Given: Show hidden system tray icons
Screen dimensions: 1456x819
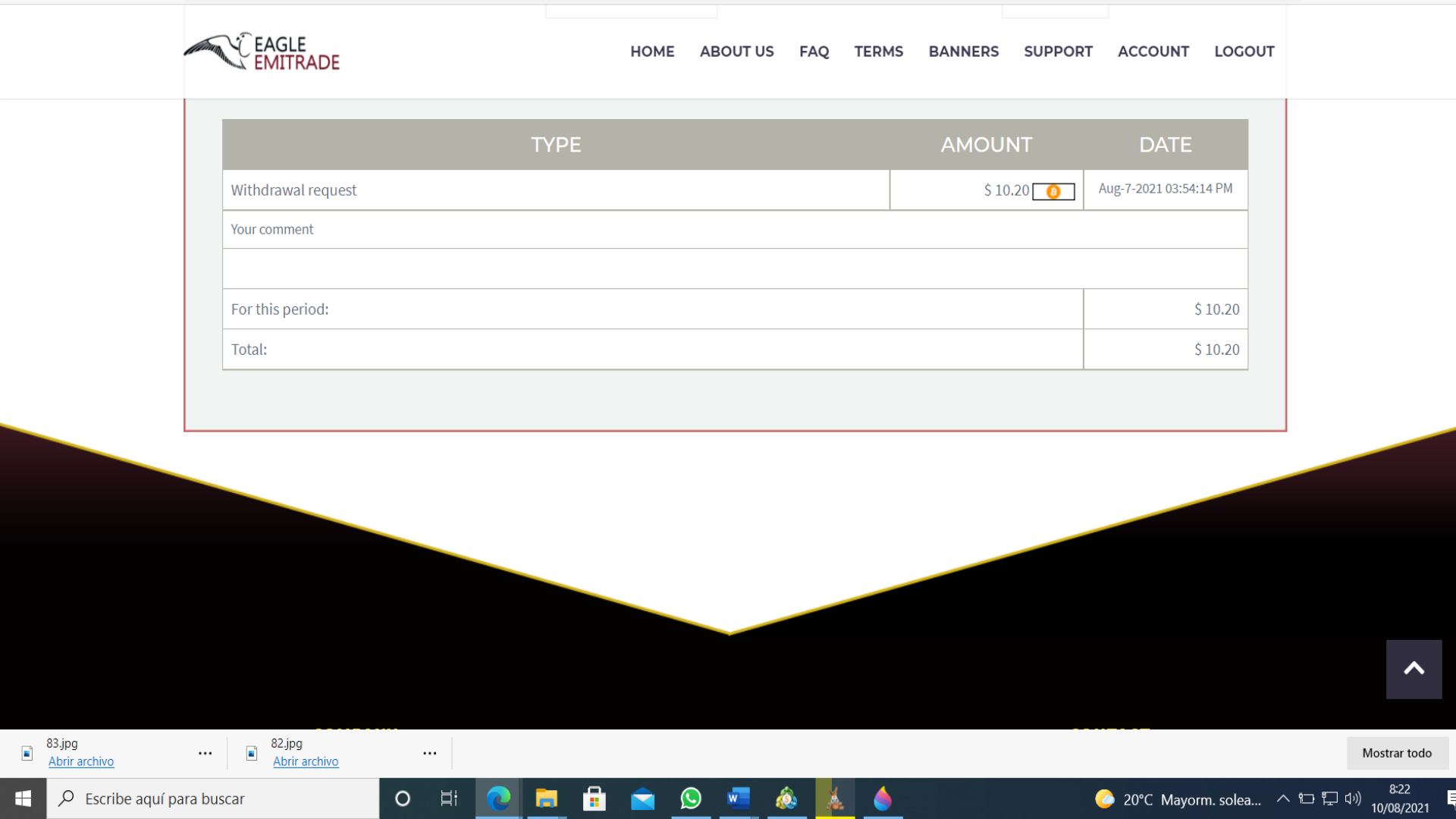Looking at the screenshot, I should (x=1283, y=799).
